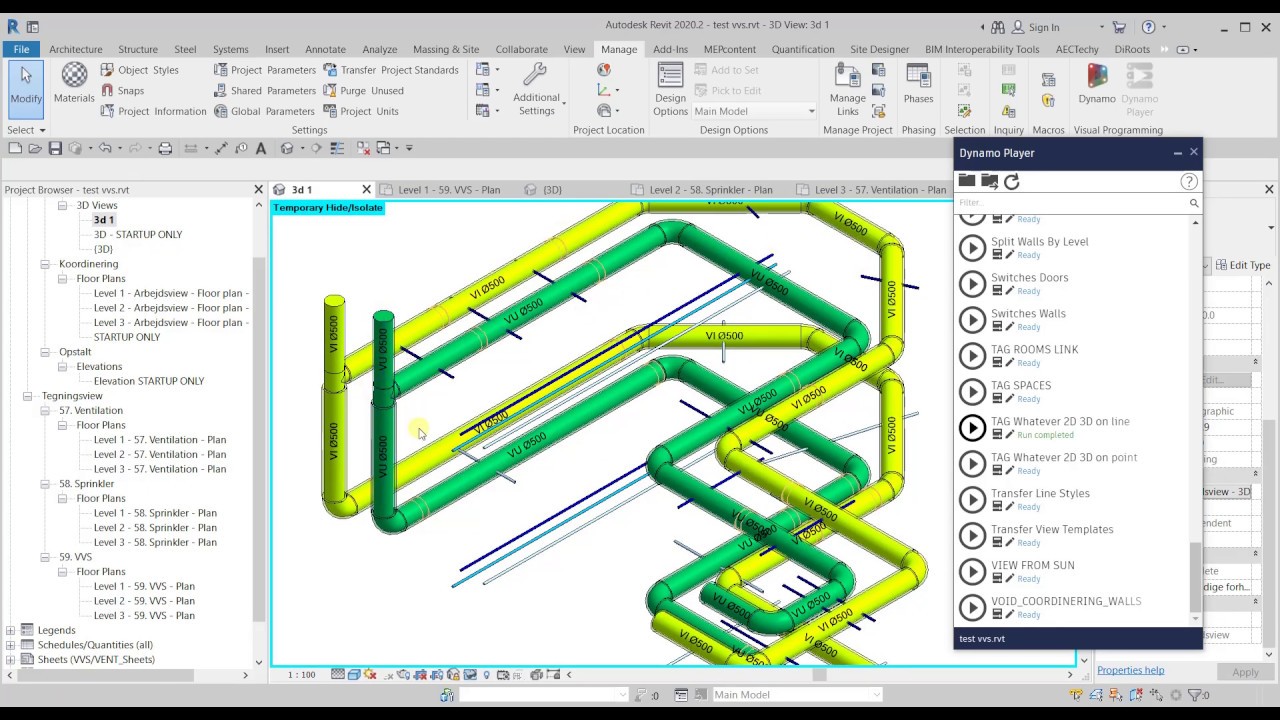Switch to the Collaborate ribbon tab
The image size is (1280, 720).
pos(521,49)
